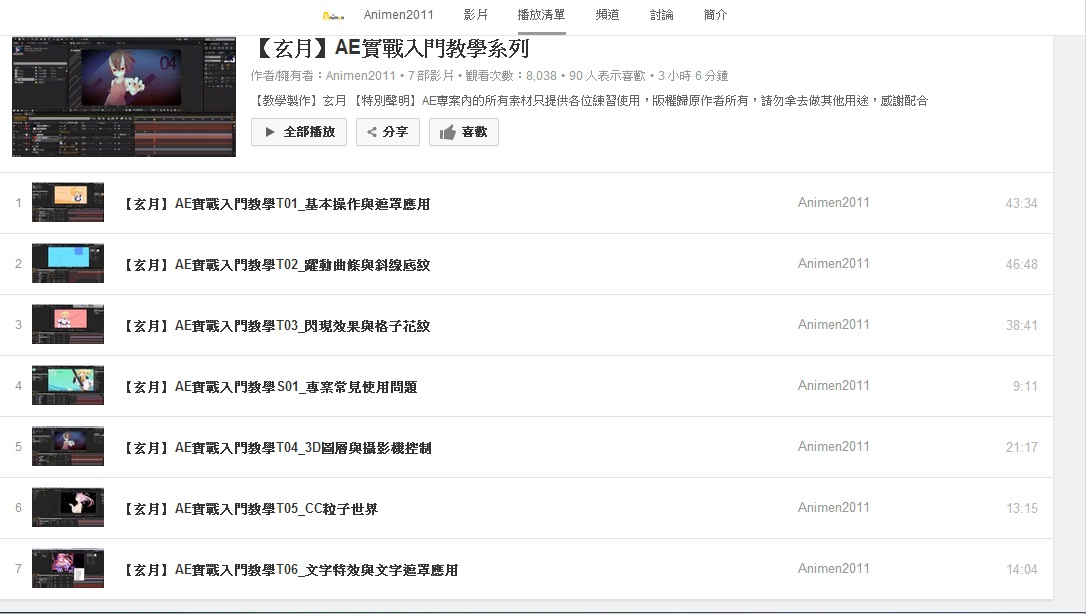
Task: Open the Videos tab (影片)
Action: (476, 15)
